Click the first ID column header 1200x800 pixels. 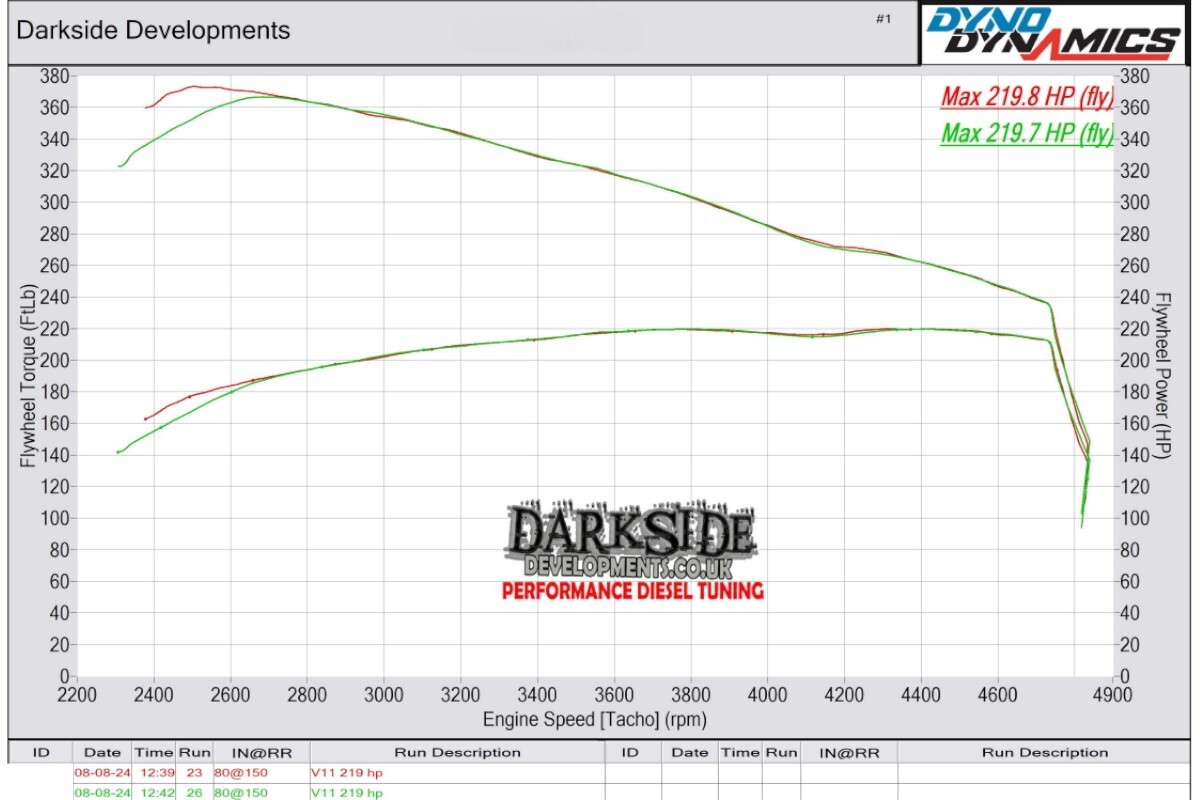[41, 752]
